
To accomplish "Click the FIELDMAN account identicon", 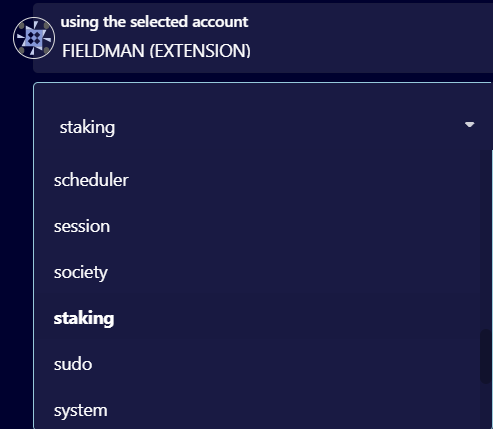I will 34,38.
